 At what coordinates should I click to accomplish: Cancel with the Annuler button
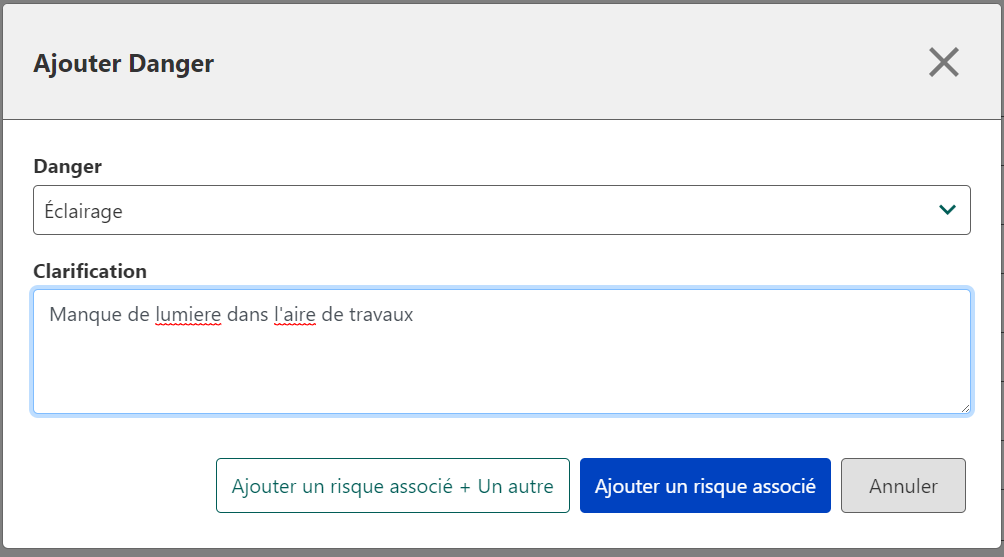click(x=903, y=485)
